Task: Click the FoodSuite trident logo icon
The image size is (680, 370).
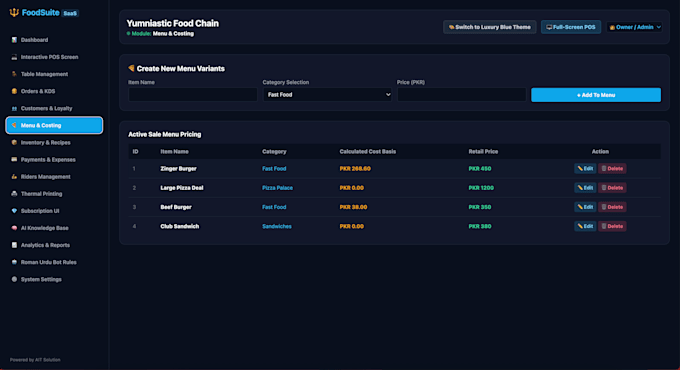Action: (x=14, y=13)
